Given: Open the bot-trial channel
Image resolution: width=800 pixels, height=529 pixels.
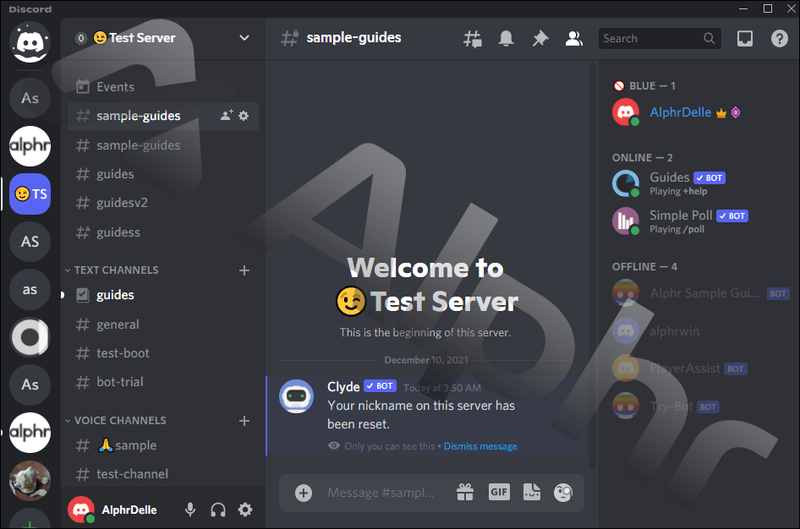Looking at the screenshot, I should 163,382.
